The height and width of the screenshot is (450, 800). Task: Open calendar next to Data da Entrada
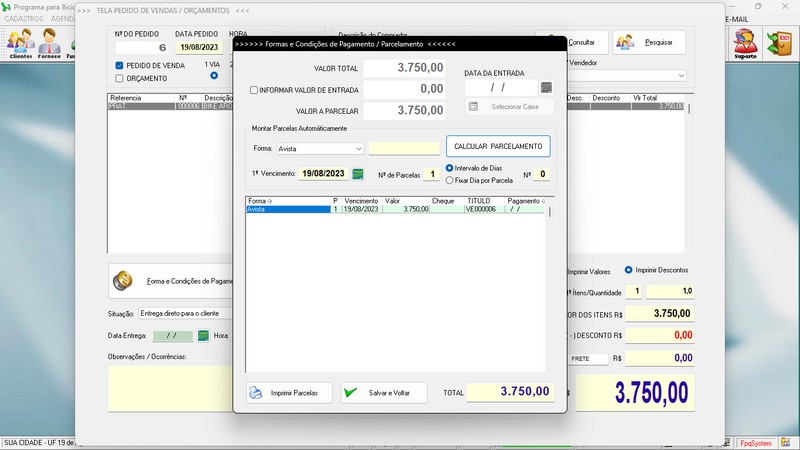tap(546, 88)
